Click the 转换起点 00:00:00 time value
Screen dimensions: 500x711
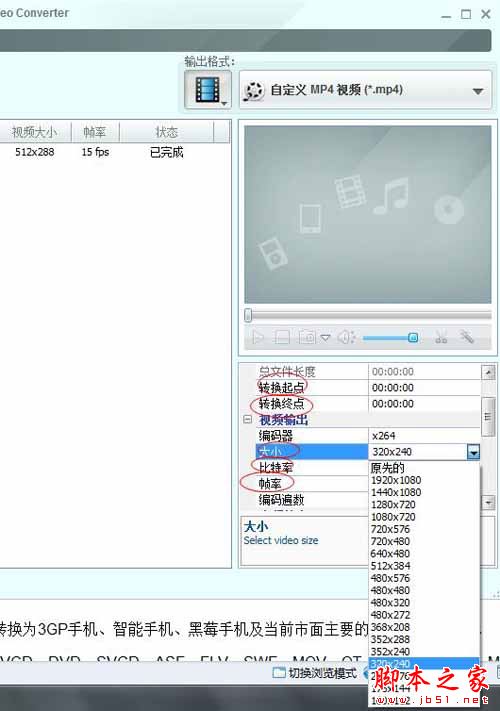[x=393, y=388]
